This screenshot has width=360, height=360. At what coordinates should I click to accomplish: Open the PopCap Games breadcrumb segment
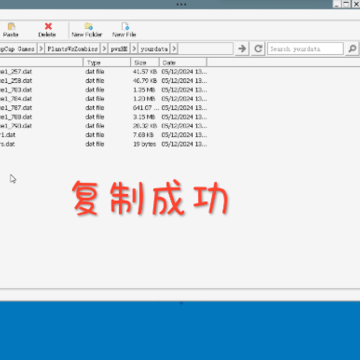(x=17, y=49)
